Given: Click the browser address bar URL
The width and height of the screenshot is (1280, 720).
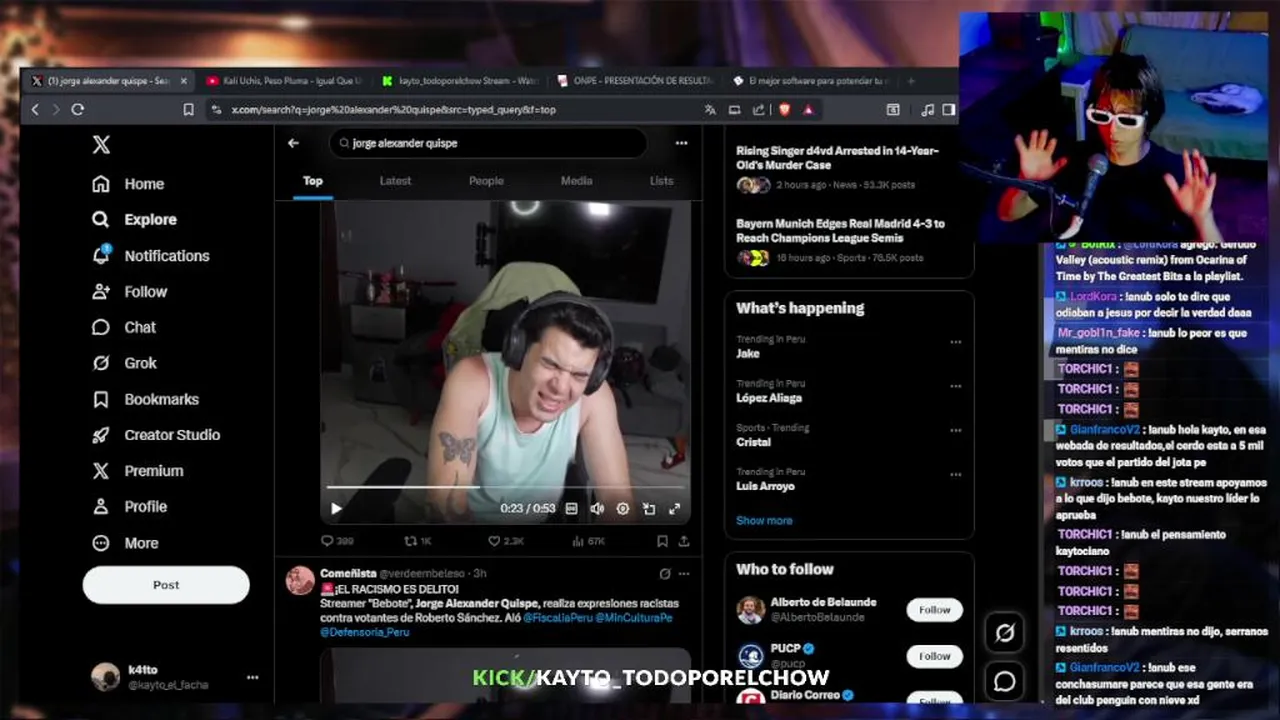Looking at the screenshot, I should click(393, 110).
